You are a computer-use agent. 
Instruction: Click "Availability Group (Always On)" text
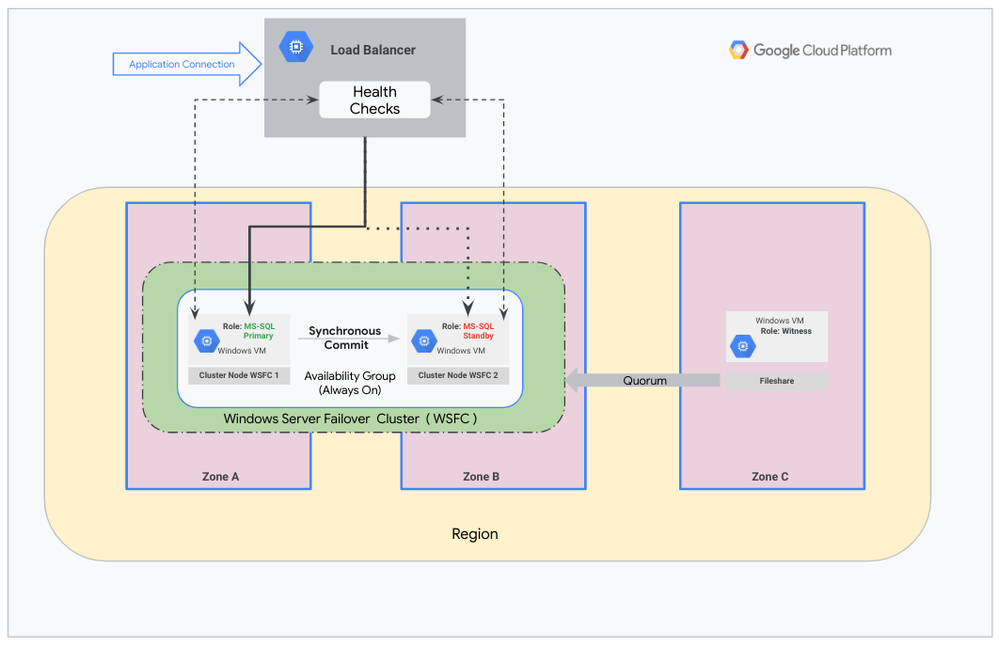pyautogui.click(x=350, y=383)
